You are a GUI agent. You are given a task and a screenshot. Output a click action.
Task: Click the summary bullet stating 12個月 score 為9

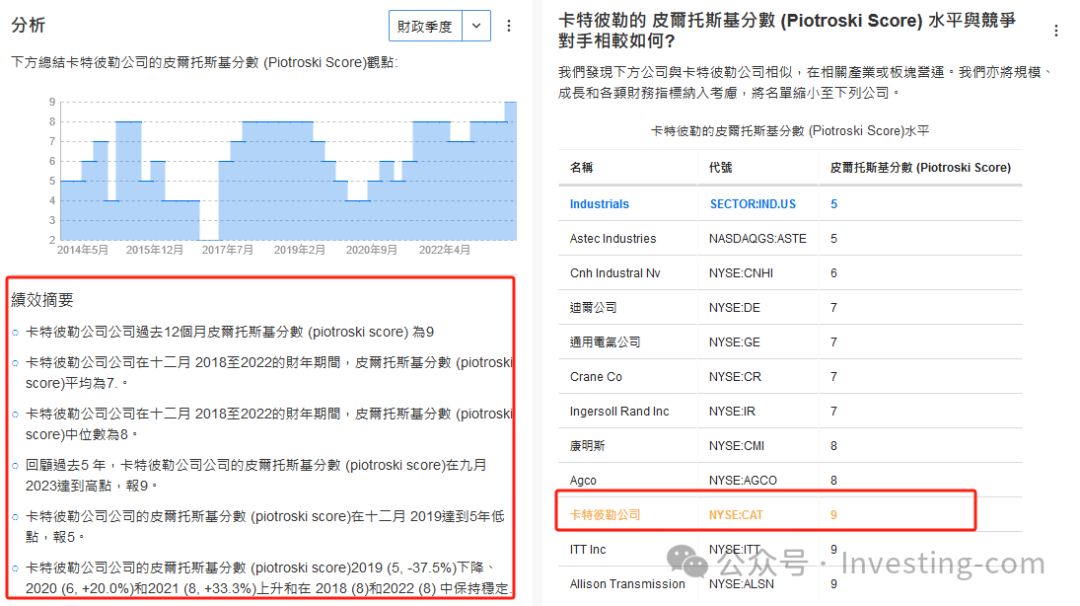point(229,332)
